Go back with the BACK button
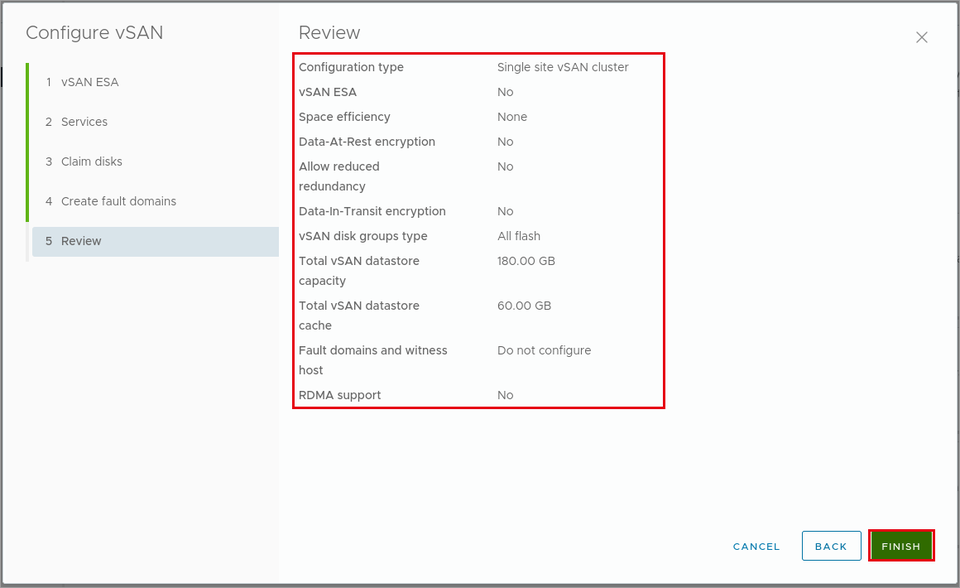The height and width of the screenshot is (588, 960). 831,546
